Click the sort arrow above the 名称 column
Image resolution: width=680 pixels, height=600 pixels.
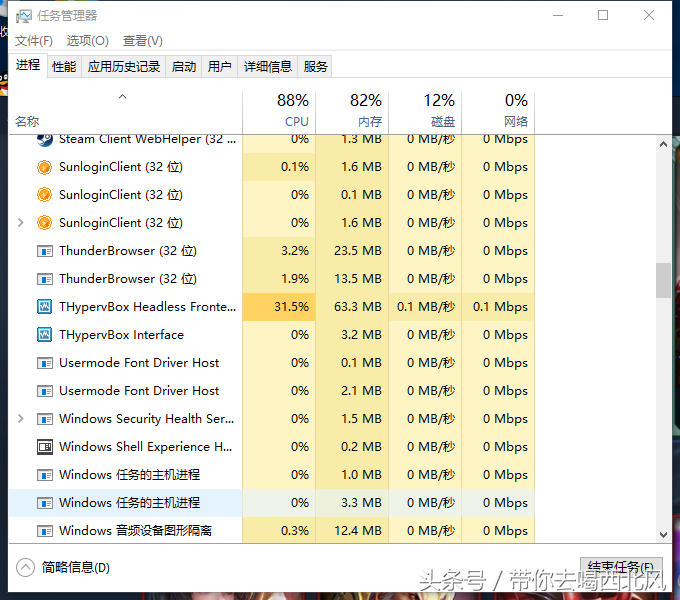[123, 97]
